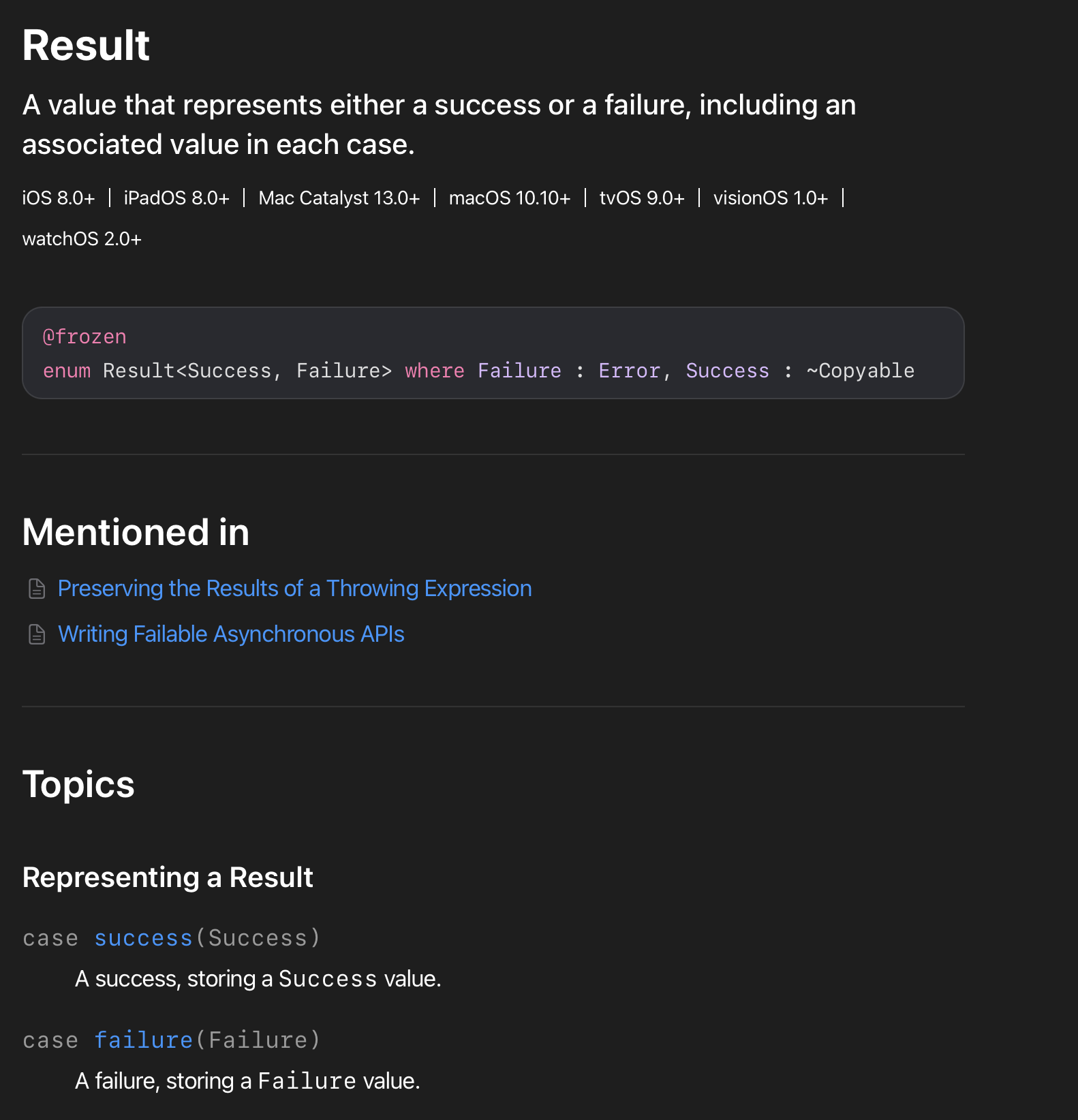Click the iOS 8.0+ availability label
Viewport: 1078px width, 1120px height.
point(59,198)
